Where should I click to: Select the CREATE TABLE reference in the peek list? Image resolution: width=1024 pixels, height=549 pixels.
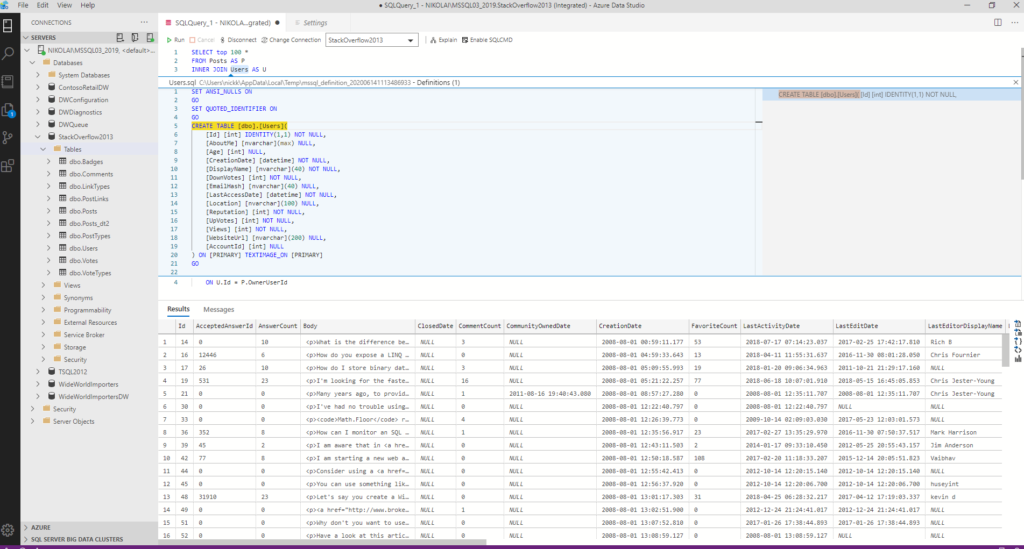[x=891, y=95]
